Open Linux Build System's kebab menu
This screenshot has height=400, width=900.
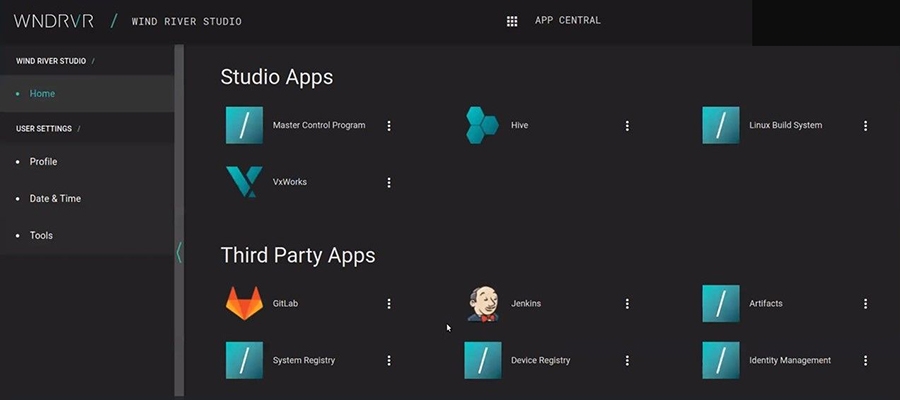pos(865,126)
